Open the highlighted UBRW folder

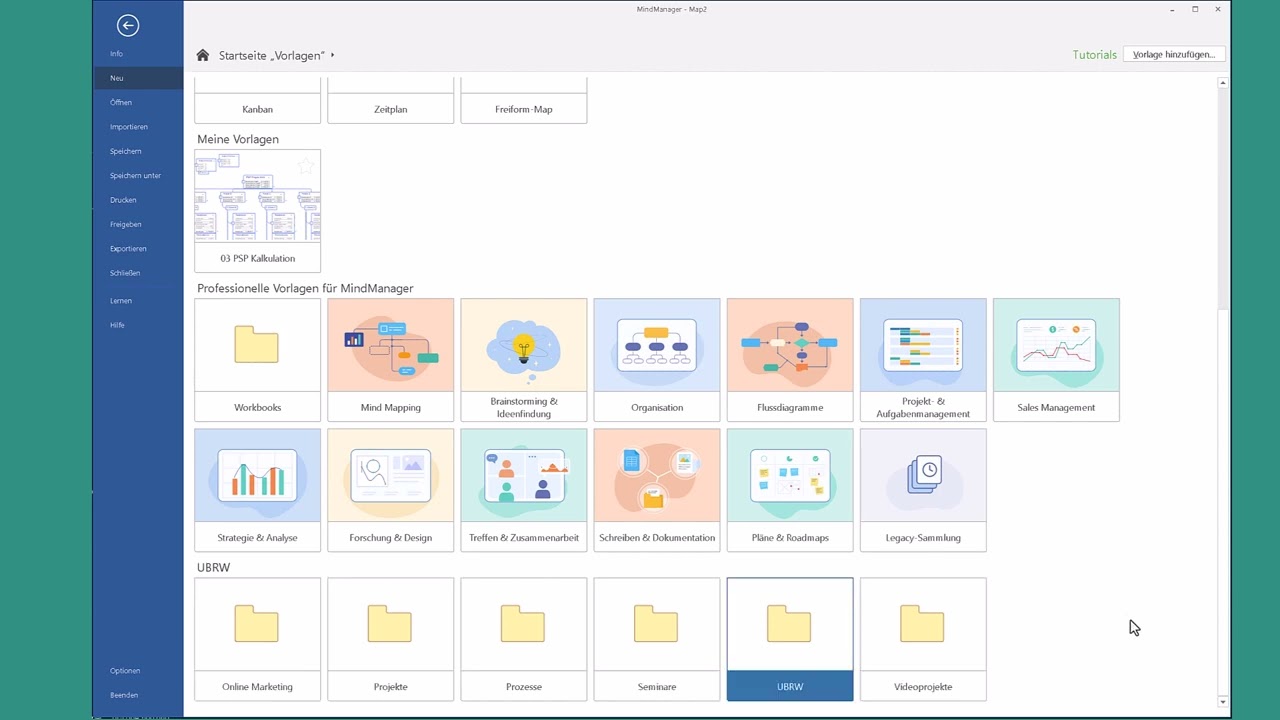(789, 639)
